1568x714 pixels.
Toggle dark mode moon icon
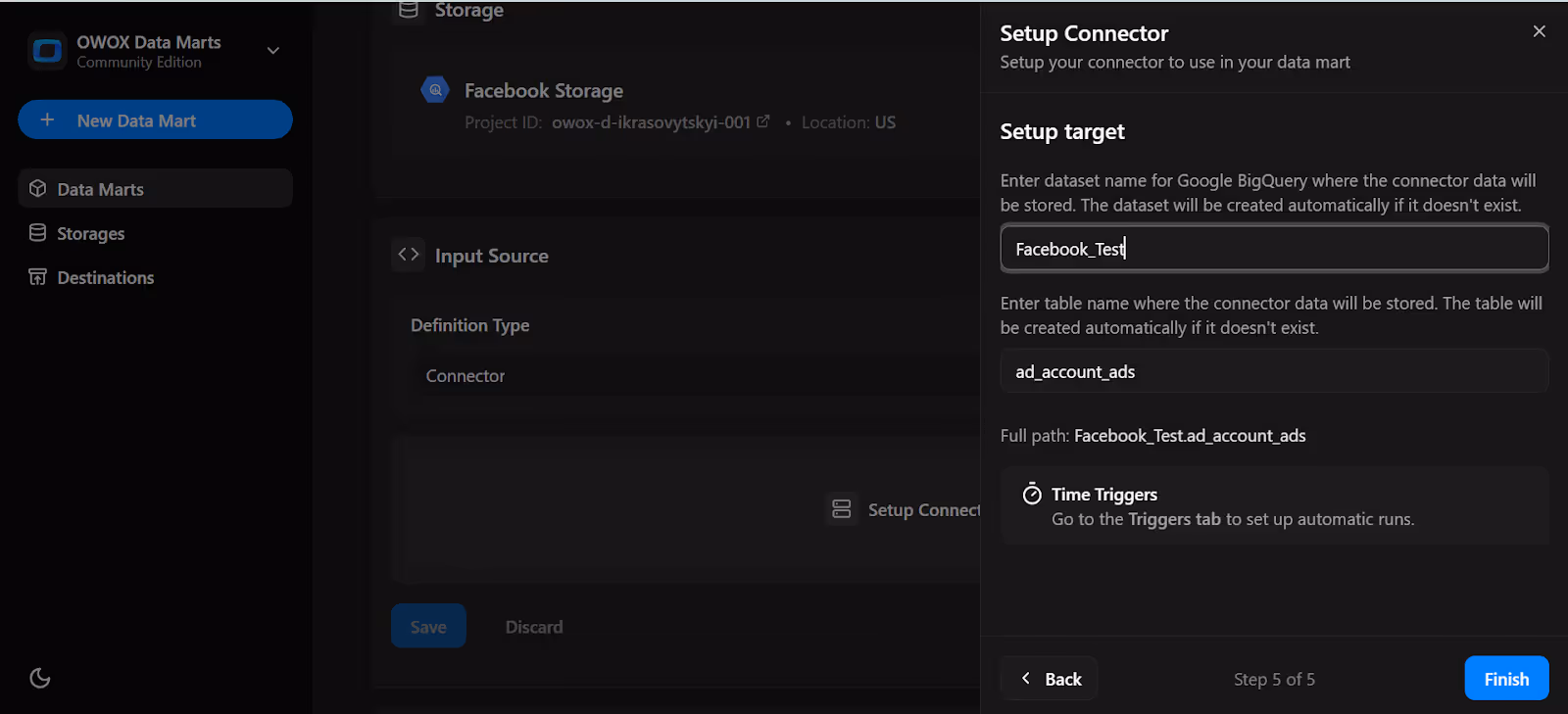point(40,678)
